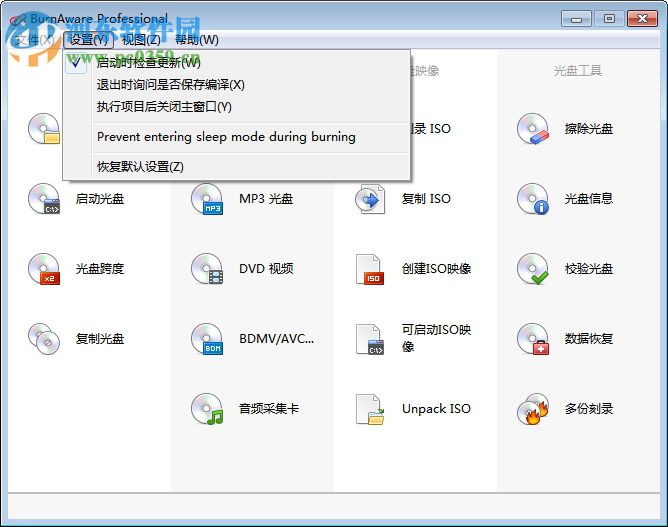668x527 pixels.
Task: Click the 复制光盘 label
Action: [100, 339]
